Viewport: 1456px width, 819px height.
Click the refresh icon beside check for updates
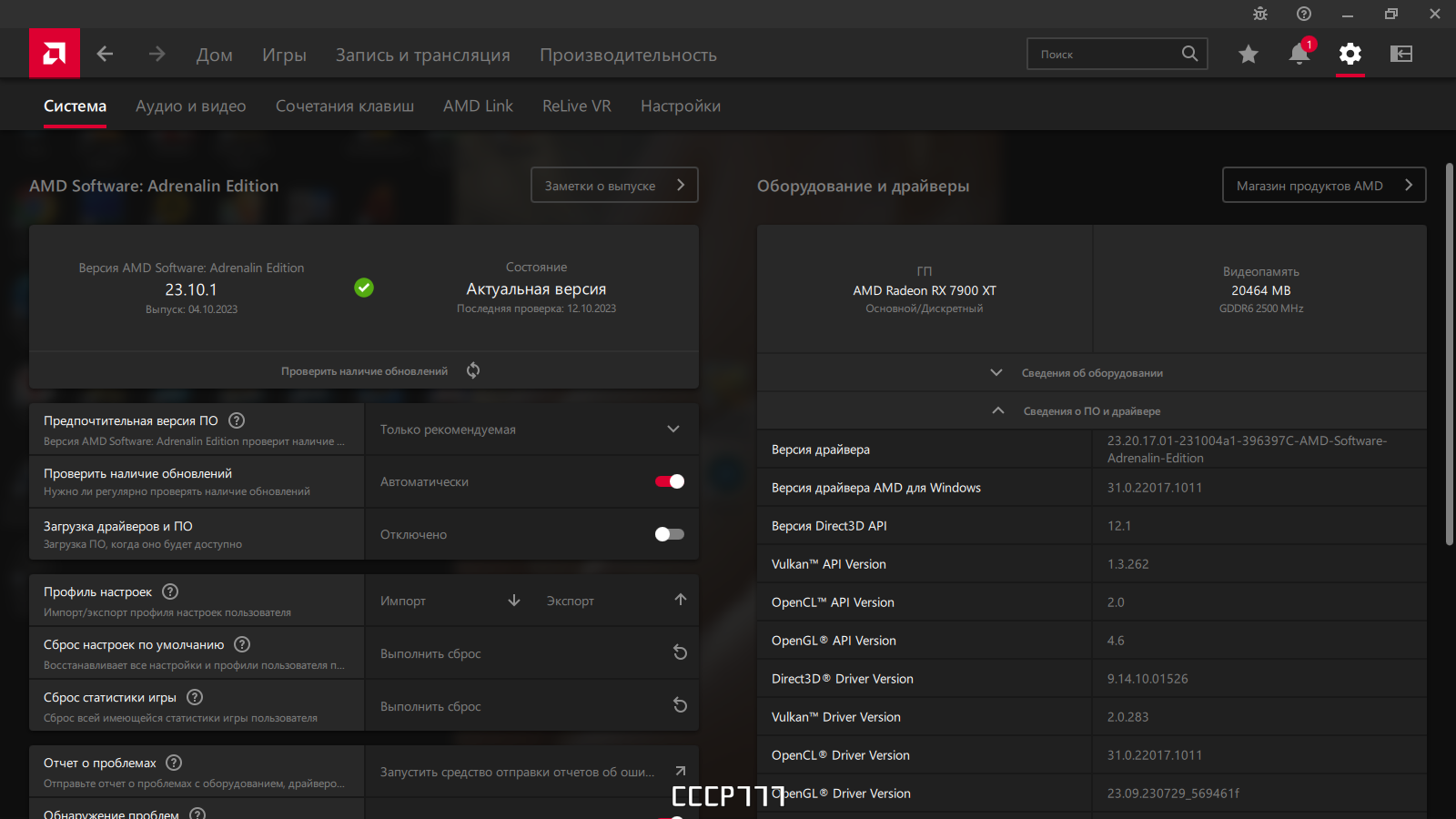(473, 370)
